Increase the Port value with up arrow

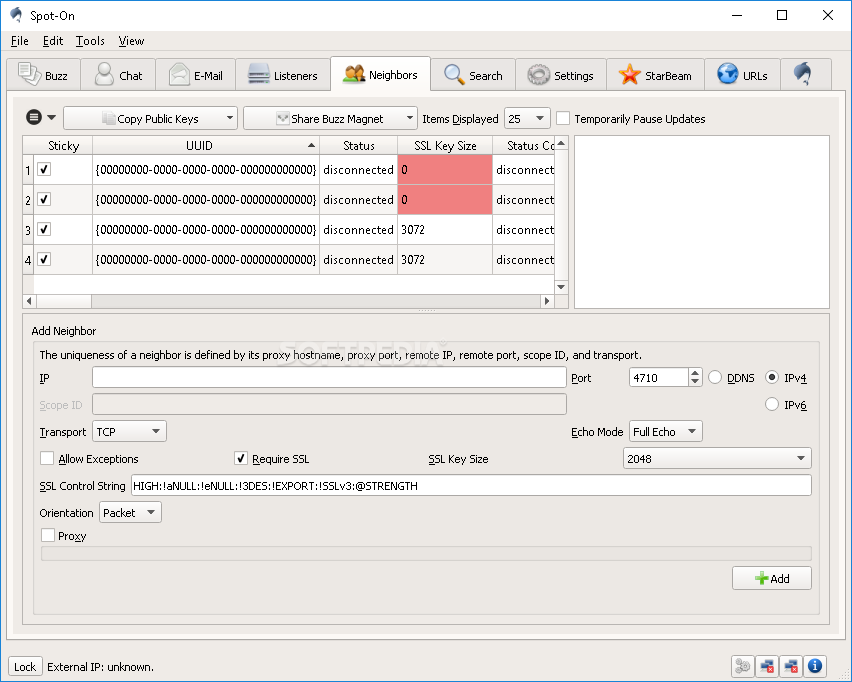coord(695,373)
